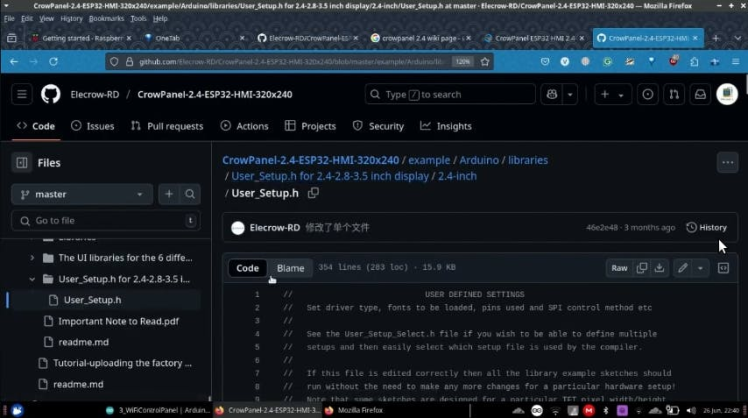Screen dimensions: 748x418
Task: Switch to Blame view
Action: (x=290, y=268)
